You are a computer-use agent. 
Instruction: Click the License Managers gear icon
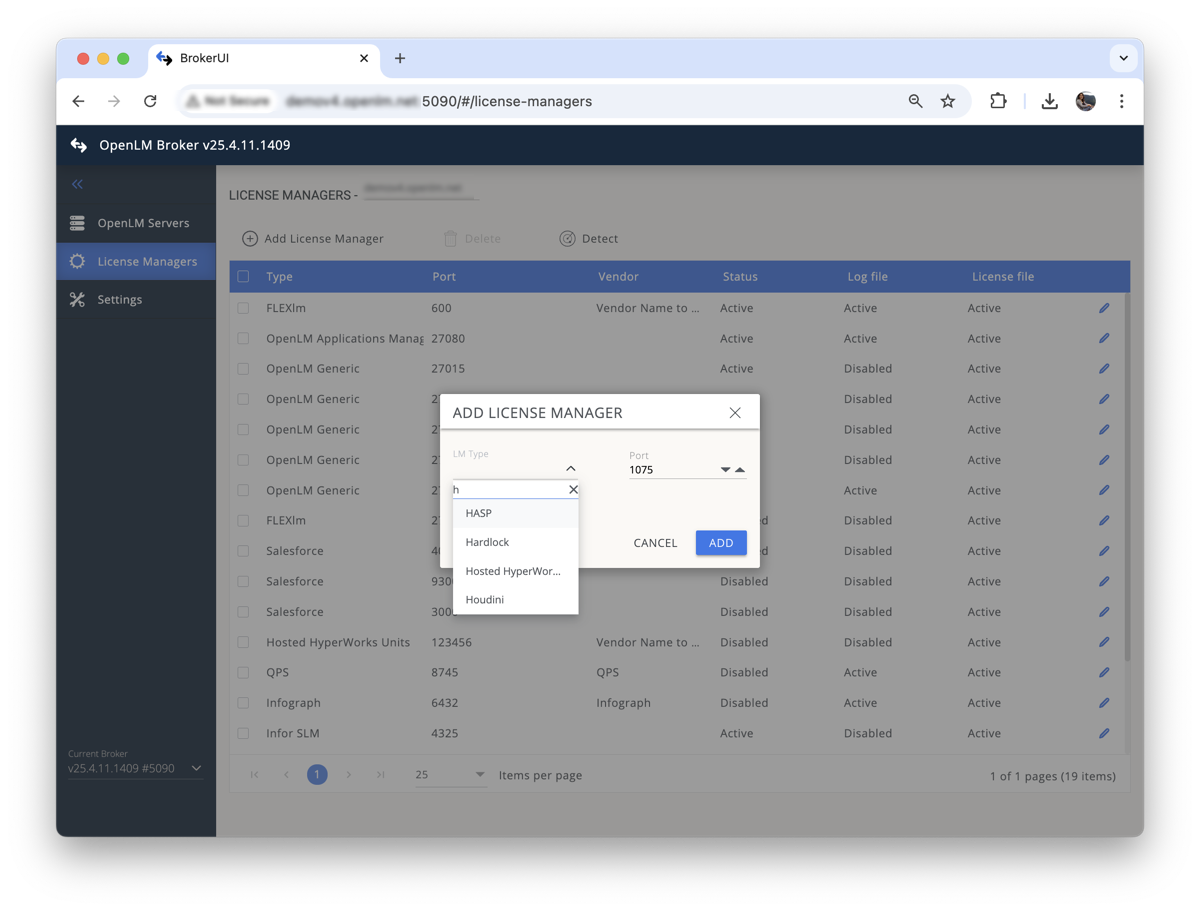point(77,260)
